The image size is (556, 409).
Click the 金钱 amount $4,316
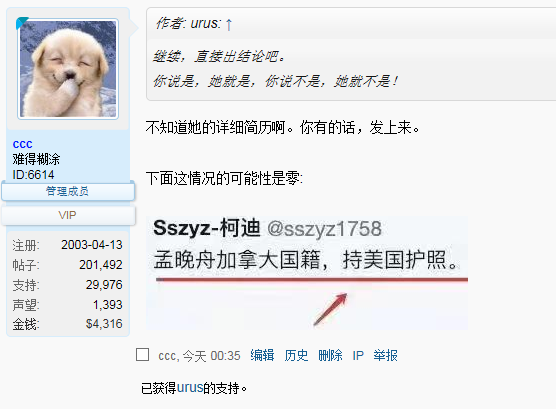(104, 324)
